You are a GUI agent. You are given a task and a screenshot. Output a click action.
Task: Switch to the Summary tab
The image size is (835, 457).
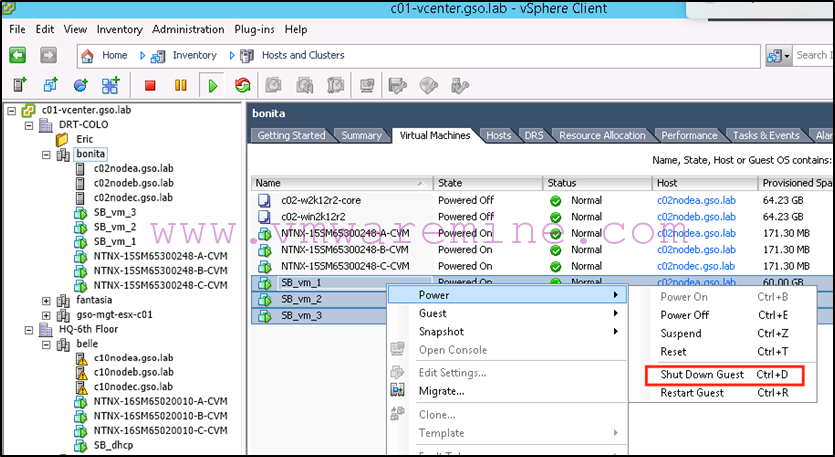tap(362, 135)
